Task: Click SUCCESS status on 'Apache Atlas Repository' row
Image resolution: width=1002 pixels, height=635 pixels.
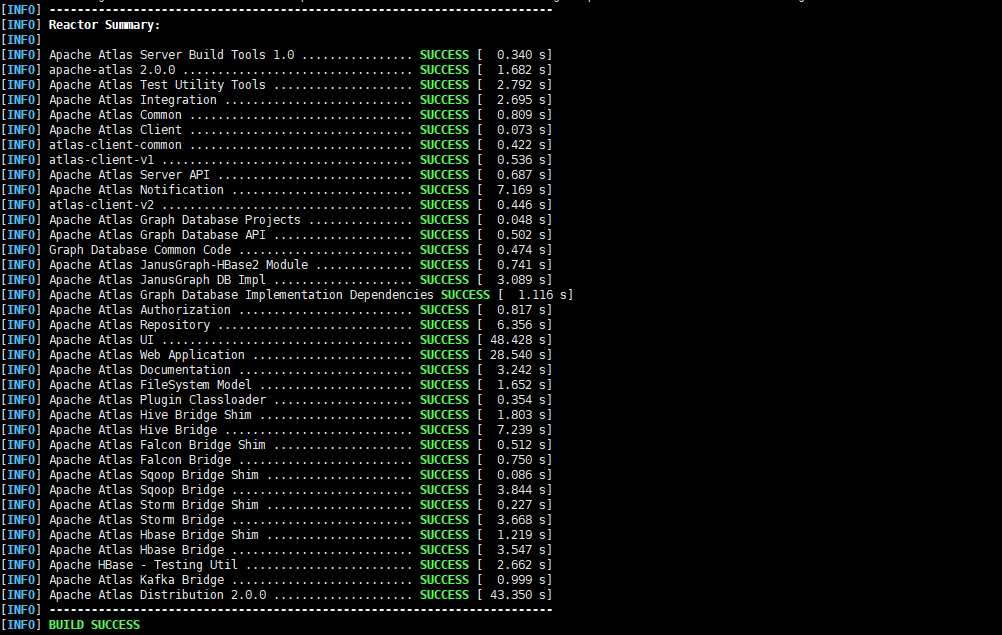Action: (444, 325)
